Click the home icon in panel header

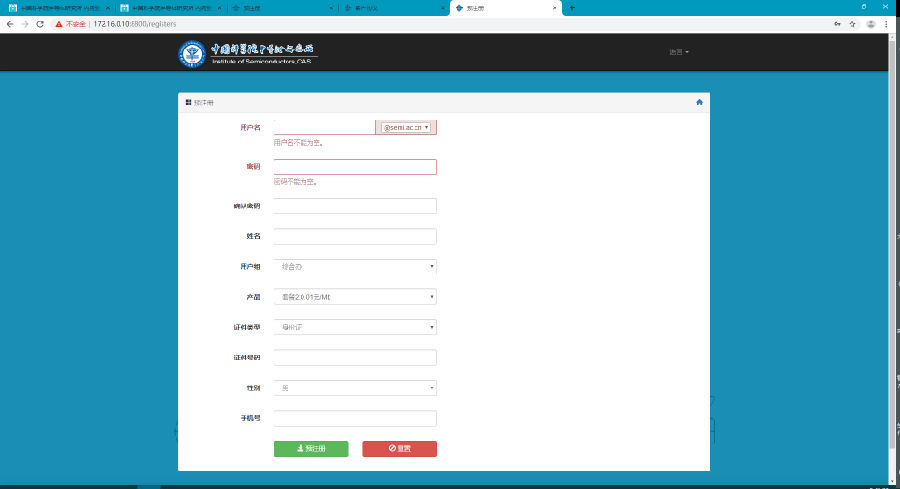click(x=699, y=102)
